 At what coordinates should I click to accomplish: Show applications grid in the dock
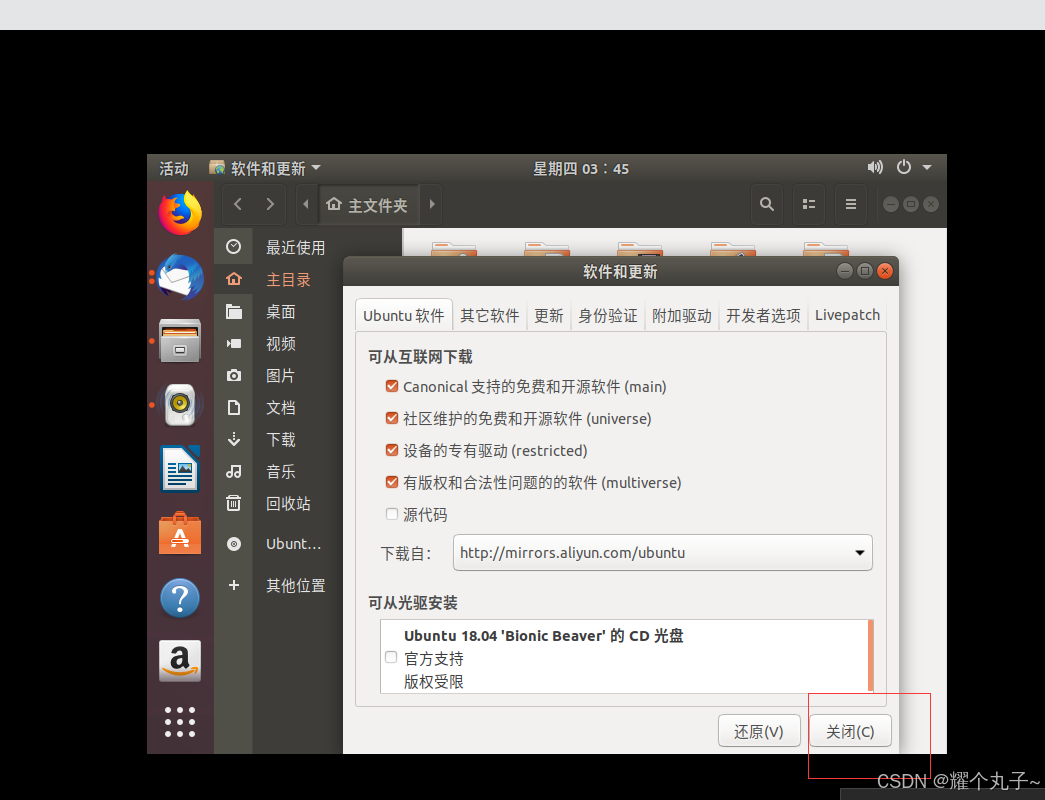point(180,722)
